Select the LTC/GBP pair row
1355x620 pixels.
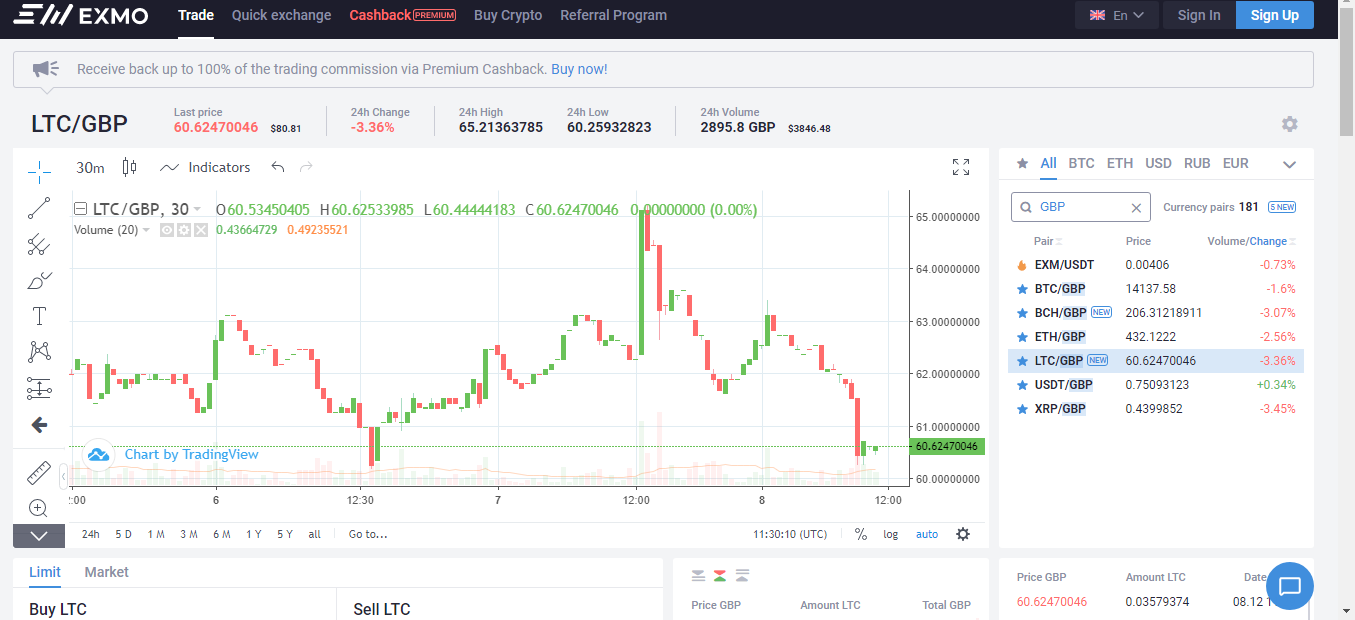[x=1156, y=361]
